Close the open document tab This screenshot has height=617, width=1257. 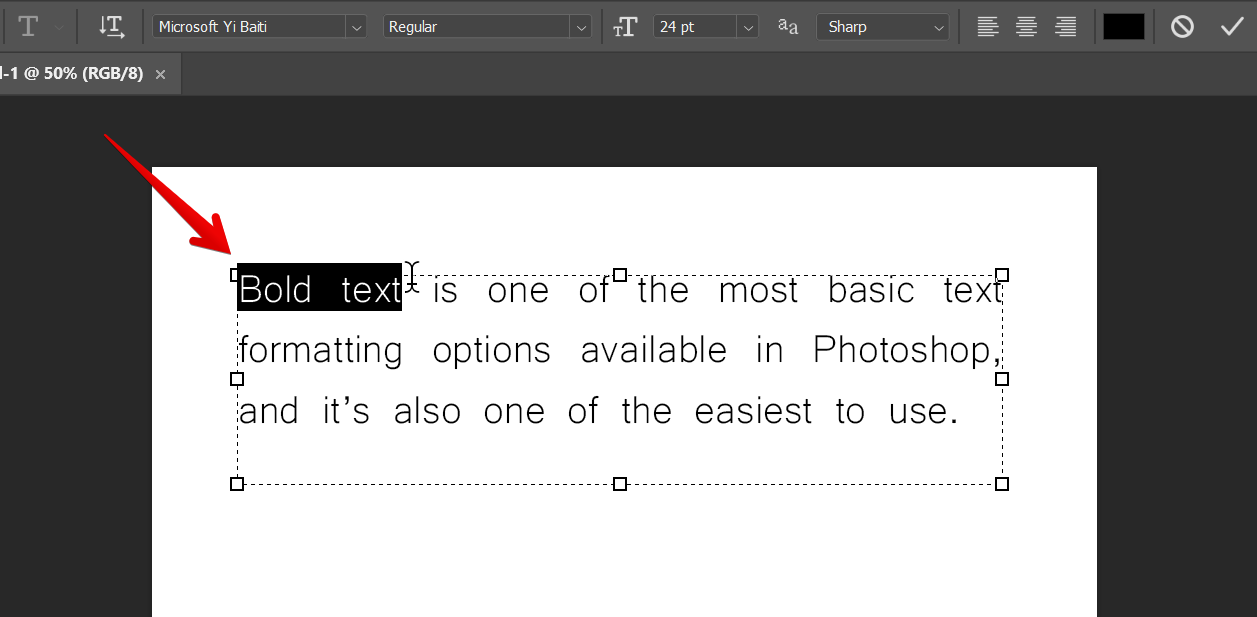coord(160,72)
